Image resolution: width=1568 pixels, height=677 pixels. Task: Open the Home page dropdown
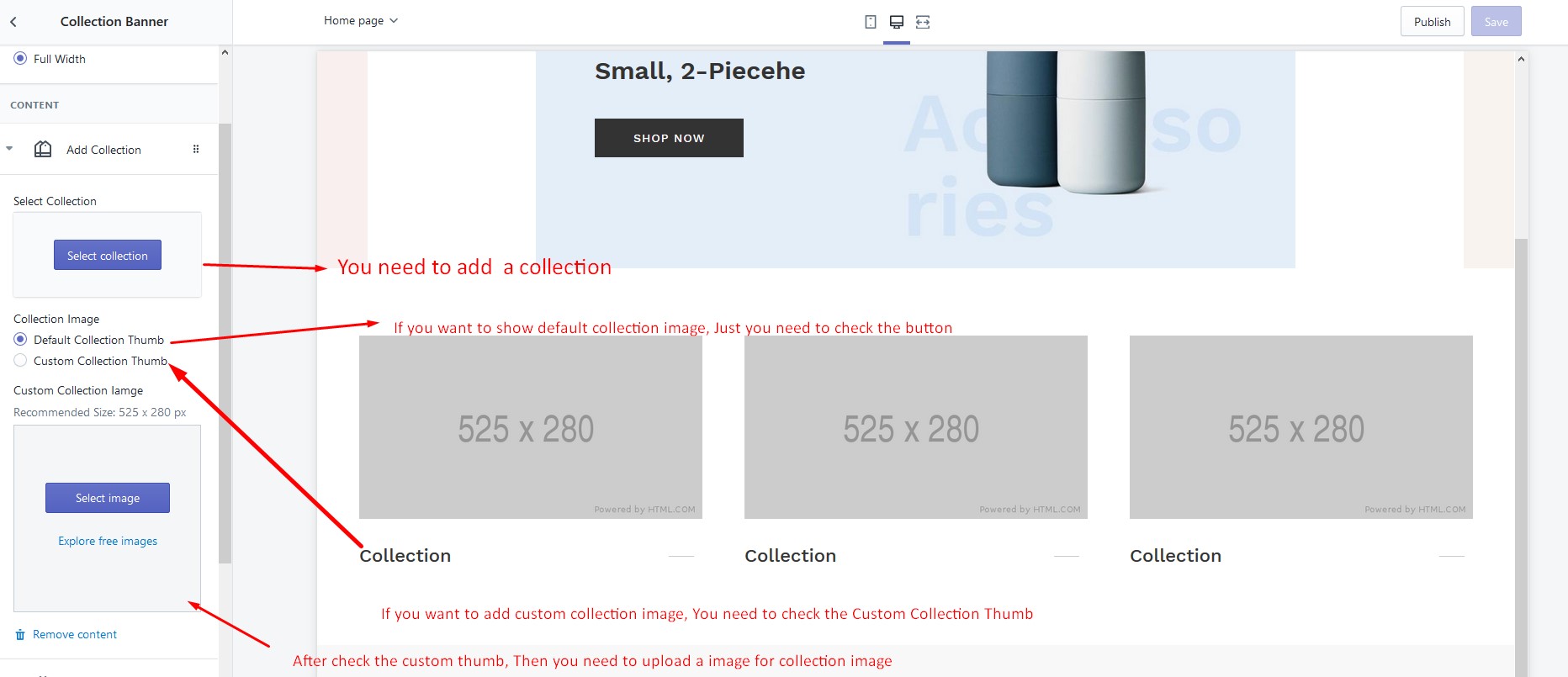pyautogui.click(x=361, y=21)
